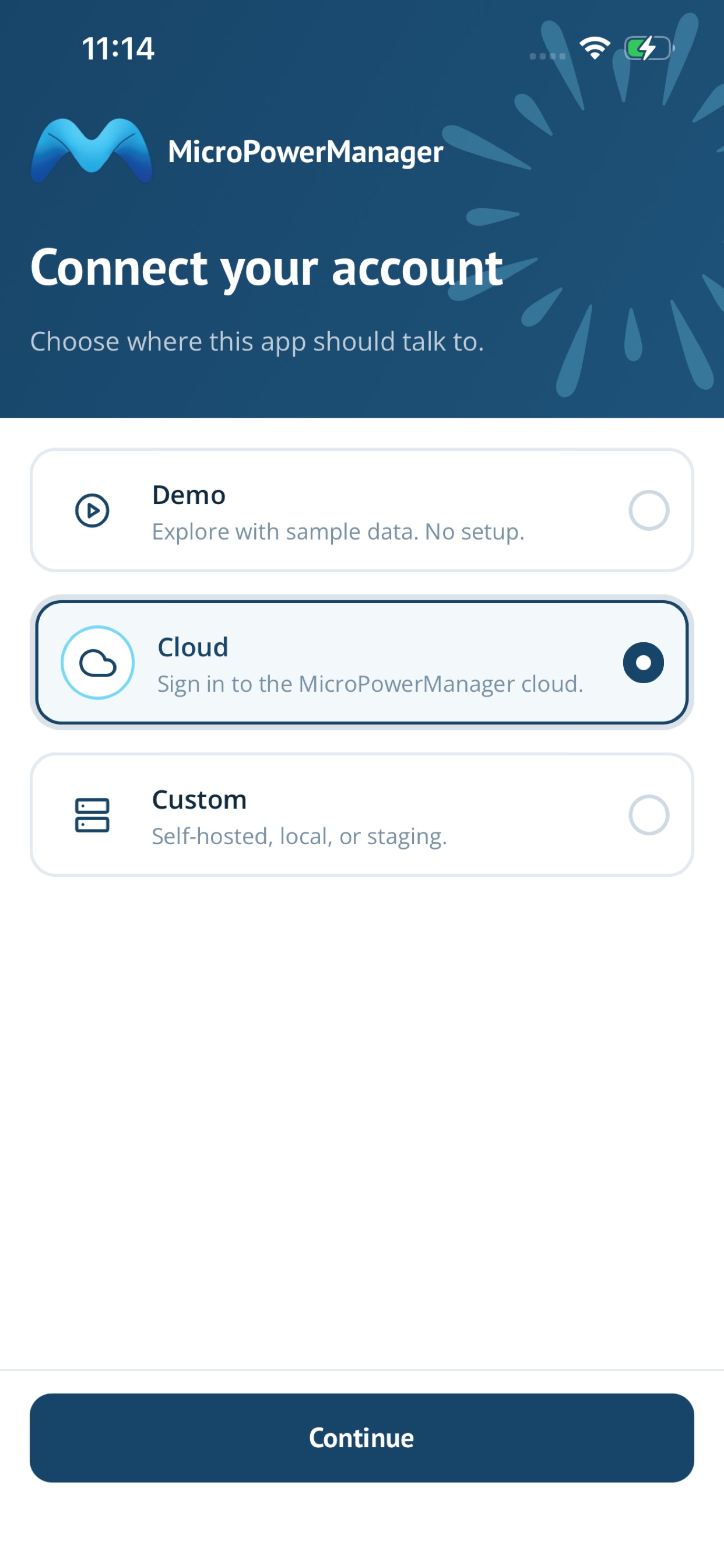Viewport: 724px width, 1568px height.
Task: Click the Demo play-circle icon
Action: tap(92, 510)
